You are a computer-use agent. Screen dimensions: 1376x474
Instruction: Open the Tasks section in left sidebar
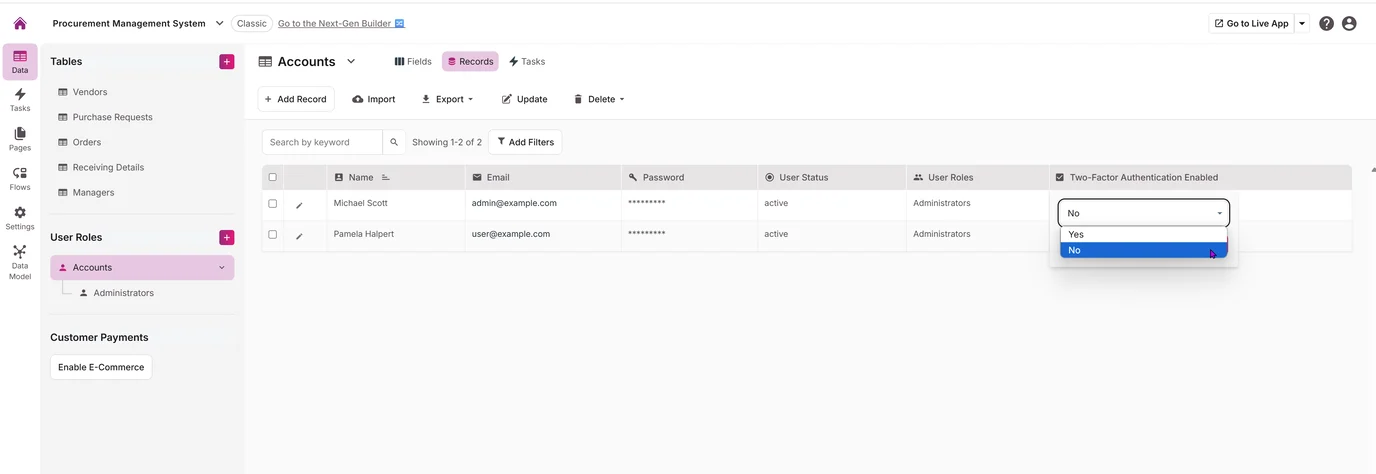click(20, 99)
